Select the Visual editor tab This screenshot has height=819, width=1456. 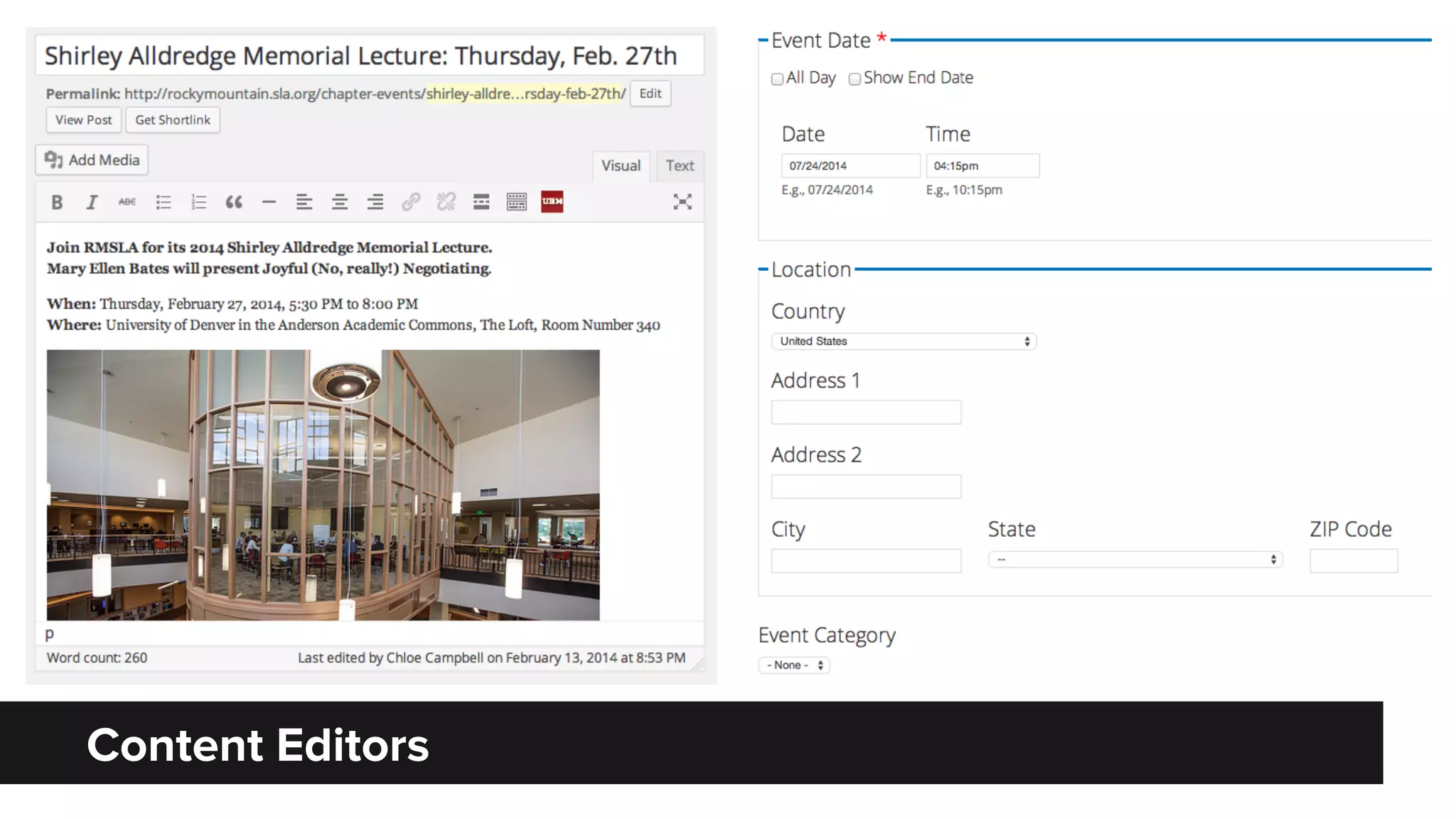coord(621,166)
